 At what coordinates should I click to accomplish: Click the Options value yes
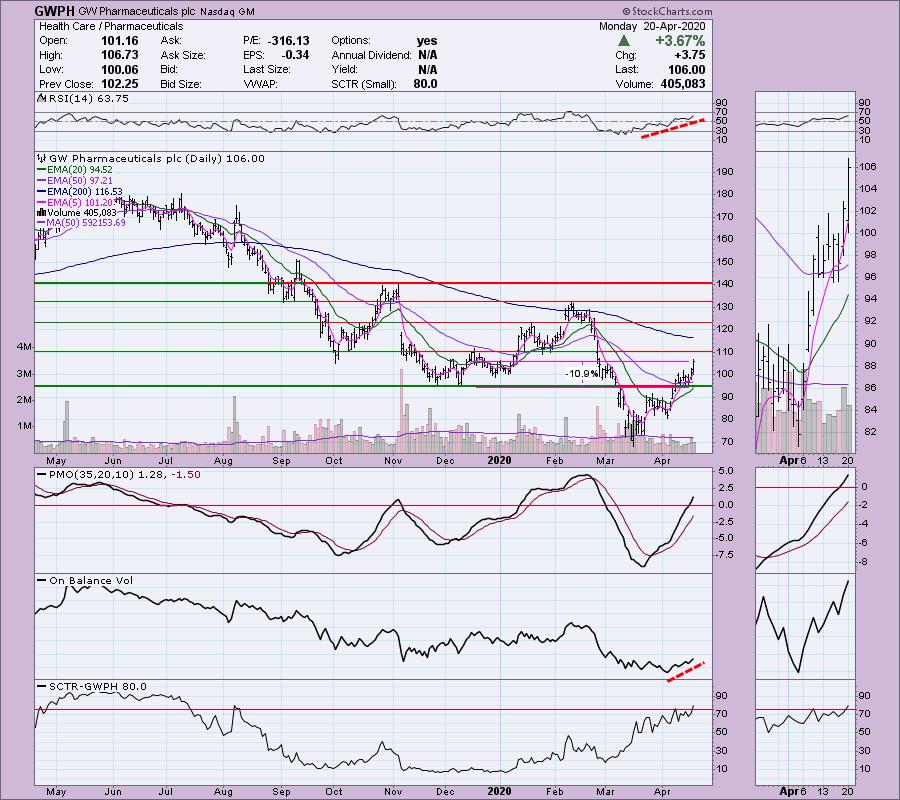pyautogui.click(x=427, y=41)
